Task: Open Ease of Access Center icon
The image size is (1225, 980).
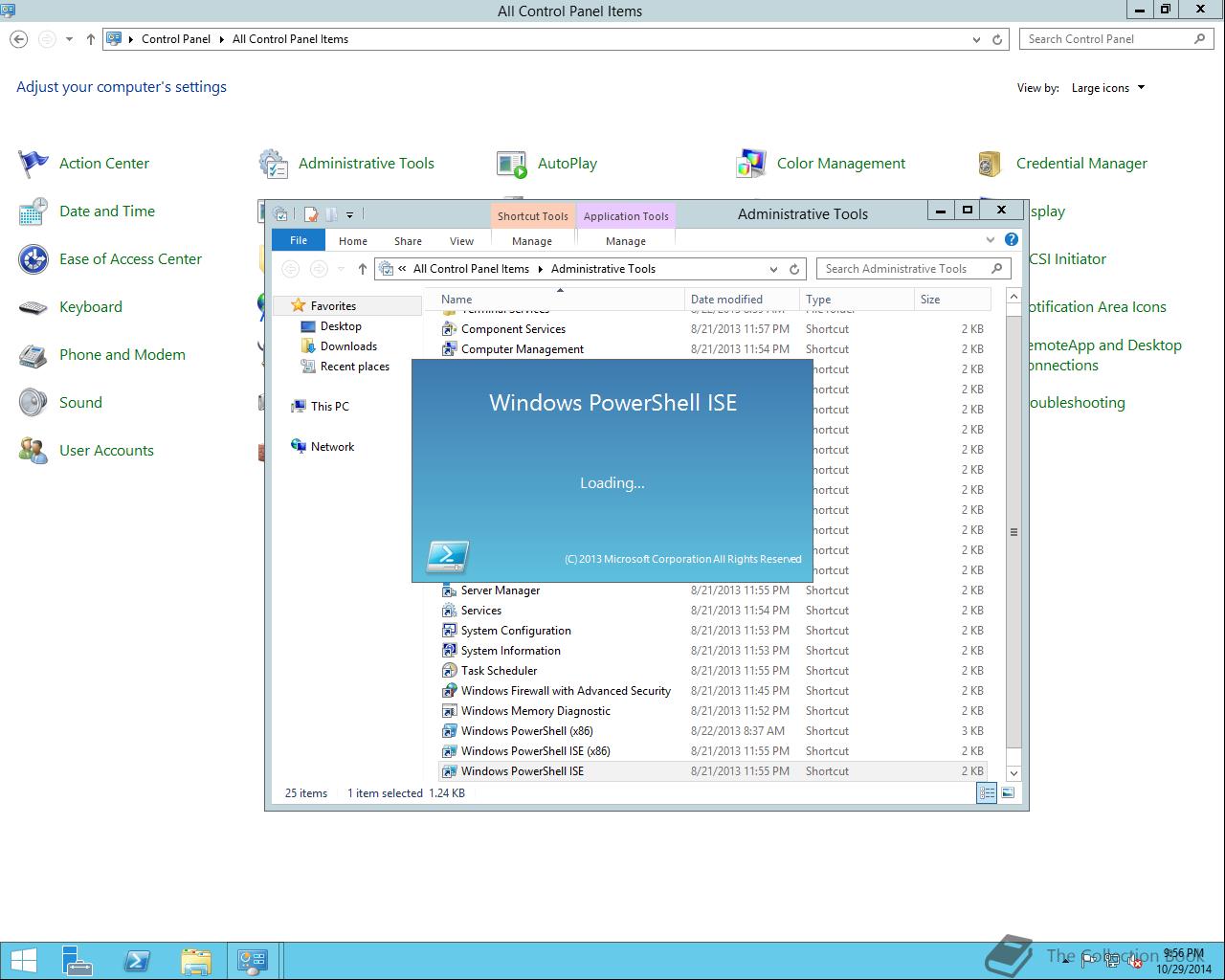Action: [x=33, y=259]
